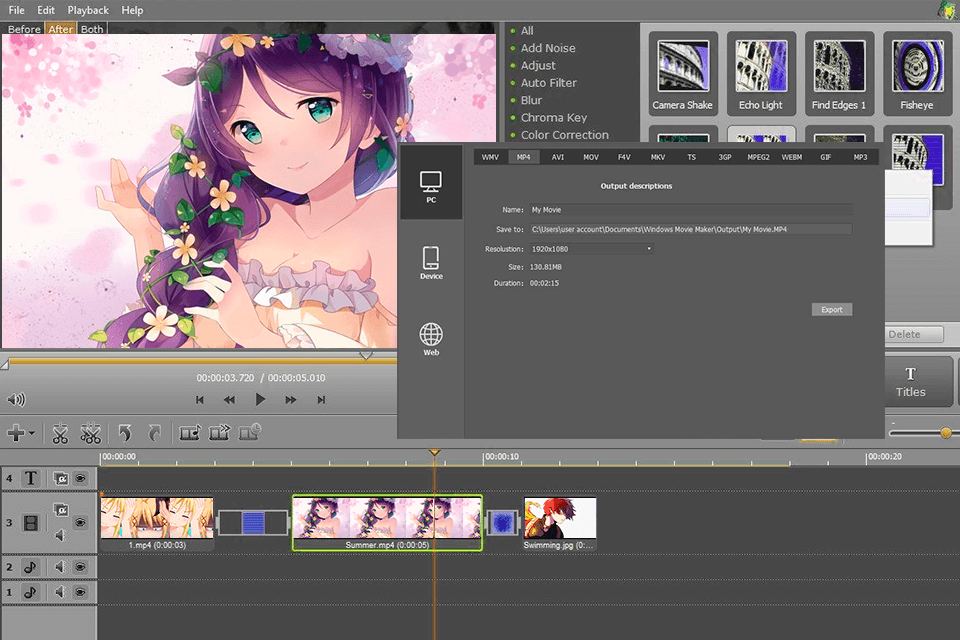The width and height of the screenshot is (960, 640).
Task: Adjust the timeline zoom slider
Action: pos(944,433)
